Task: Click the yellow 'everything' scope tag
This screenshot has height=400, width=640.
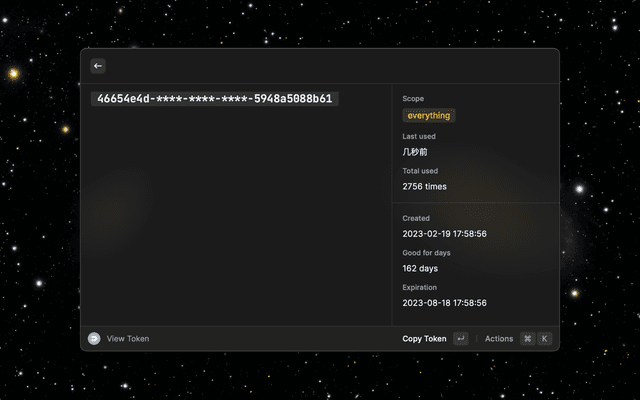Action: pos(428,116)
